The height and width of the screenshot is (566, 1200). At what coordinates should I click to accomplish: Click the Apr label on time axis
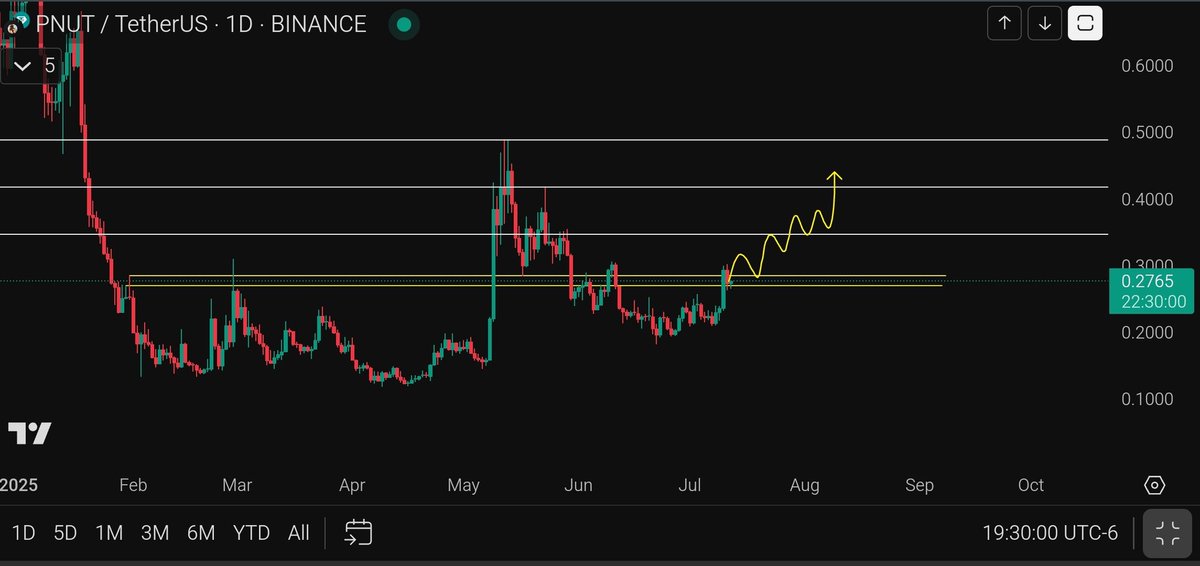point(352,485)
